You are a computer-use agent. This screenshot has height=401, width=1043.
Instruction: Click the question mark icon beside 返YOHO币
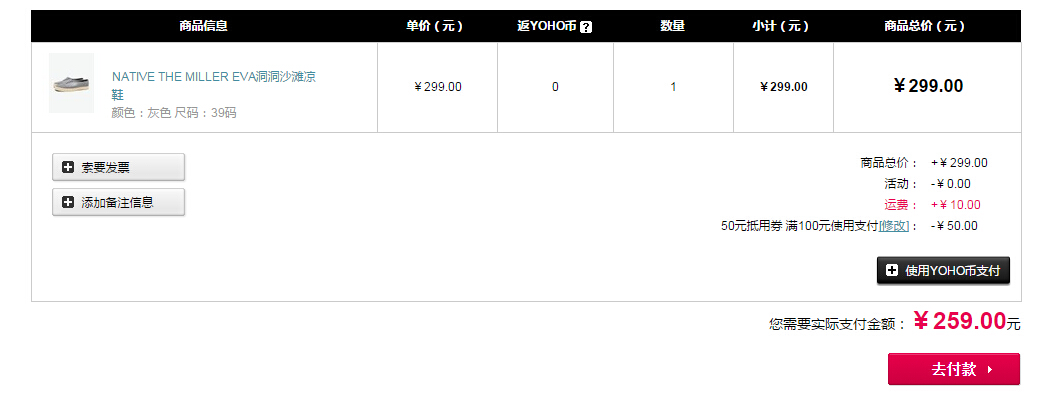click(x=586, y=27)
